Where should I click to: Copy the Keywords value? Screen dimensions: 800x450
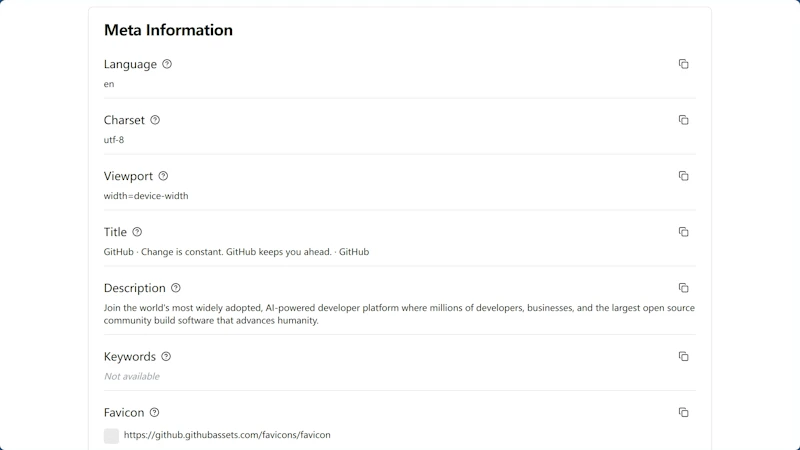[x=683, y=357]
